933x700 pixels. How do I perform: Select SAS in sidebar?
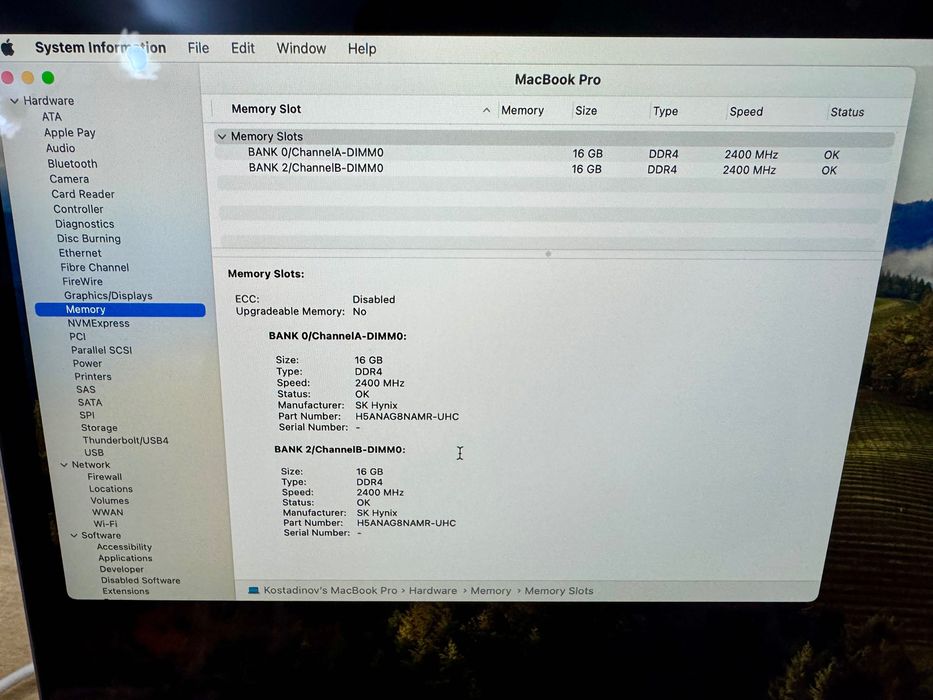pyautogui.click(x=86, y=389)
